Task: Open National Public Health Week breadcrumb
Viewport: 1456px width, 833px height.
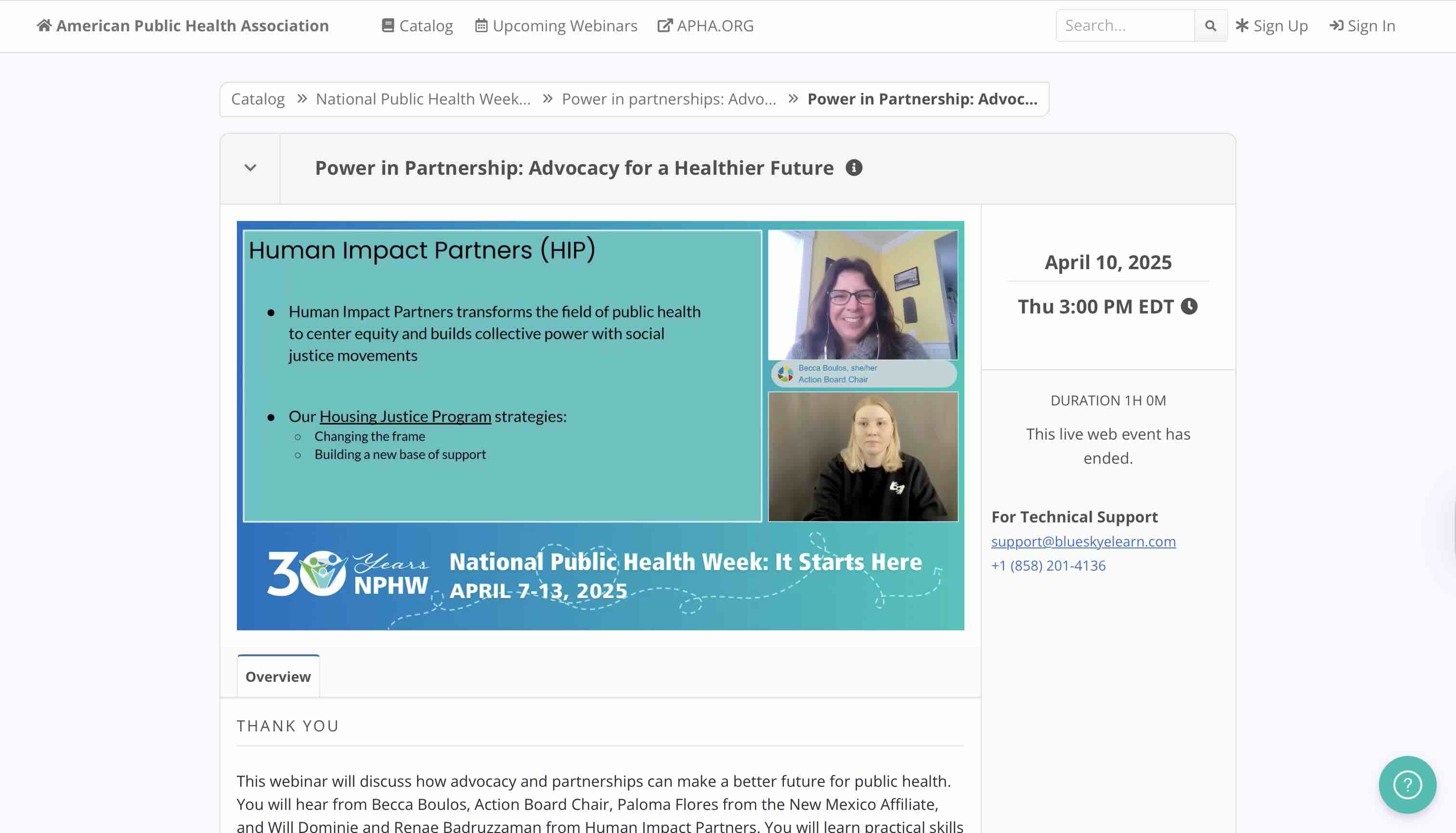Action: [x=423, y=99]
